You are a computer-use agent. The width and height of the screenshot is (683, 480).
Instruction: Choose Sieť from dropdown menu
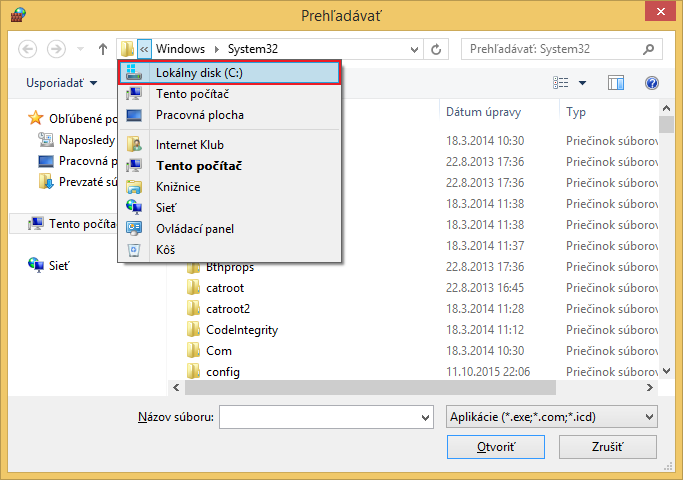coord(229,208)
